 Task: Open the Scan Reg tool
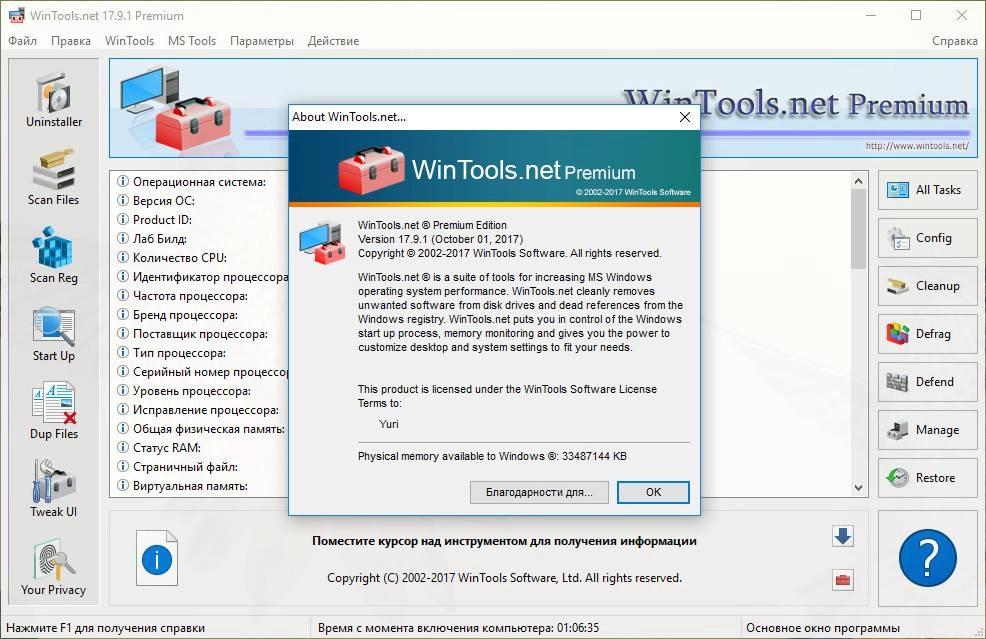53,256
